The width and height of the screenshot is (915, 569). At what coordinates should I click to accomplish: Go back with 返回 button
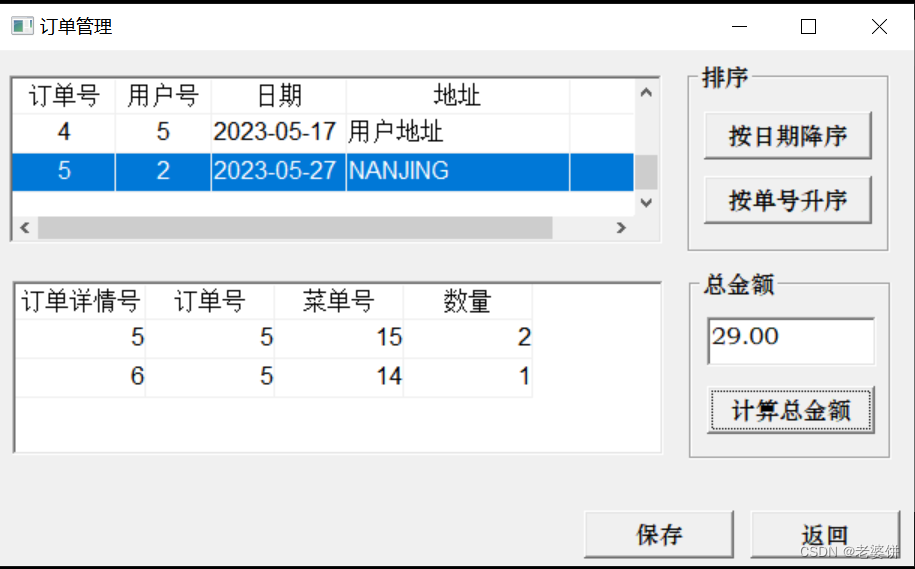(x=825, y=535)
